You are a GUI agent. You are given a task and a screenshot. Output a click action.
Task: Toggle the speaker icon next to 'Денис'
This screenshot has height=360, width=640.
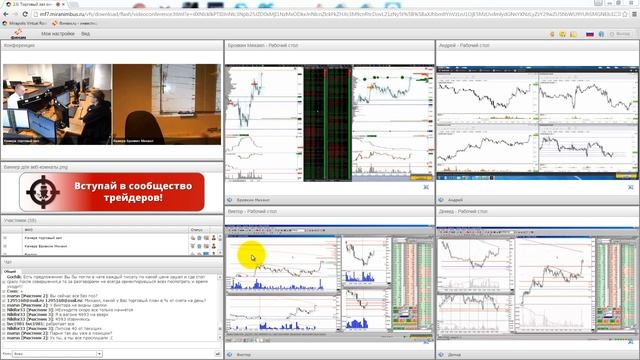click(441, 355)
